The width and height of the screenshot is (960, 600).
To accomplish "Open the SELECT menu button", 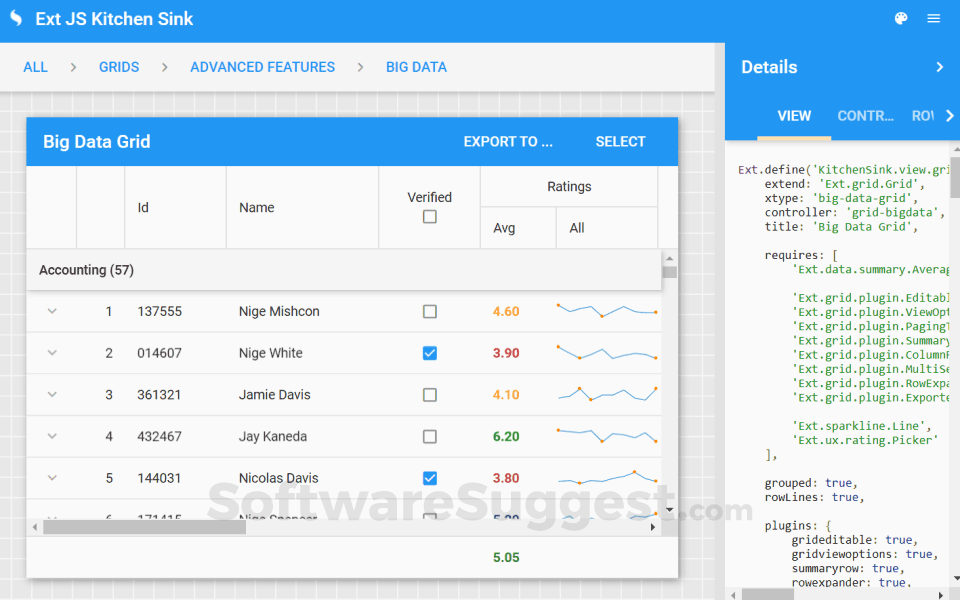I will (620, 141).
